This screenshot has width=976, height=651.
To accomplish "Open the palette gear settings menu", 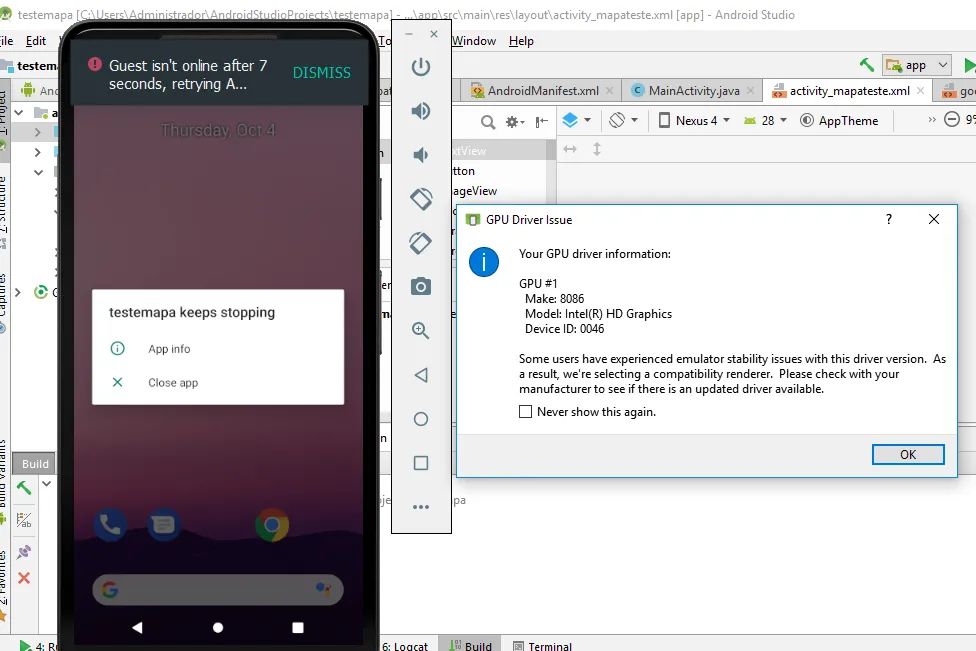I will 515,121.
